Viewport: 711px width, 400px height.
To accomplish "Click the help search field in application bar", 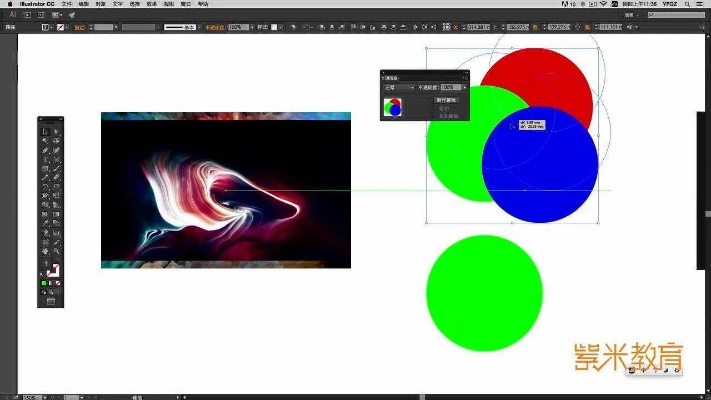I will (676, 15).
